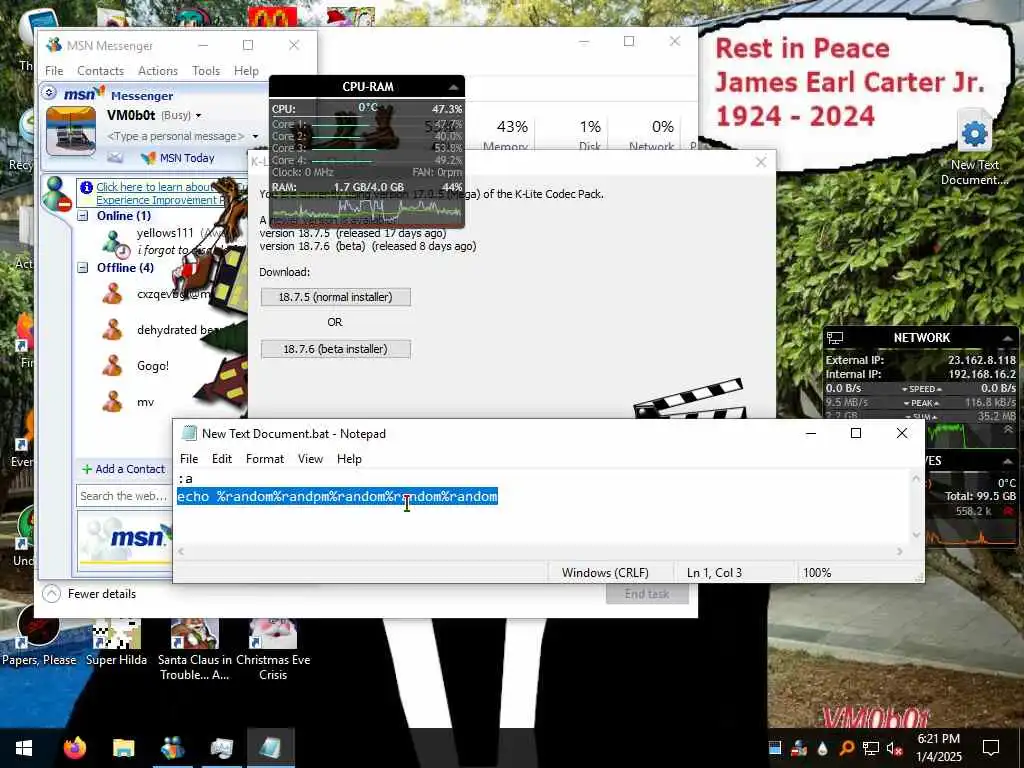Screen dimensions: 1024x768
Task: Open Notepad View menu
Action: click(x=310, y=458)
